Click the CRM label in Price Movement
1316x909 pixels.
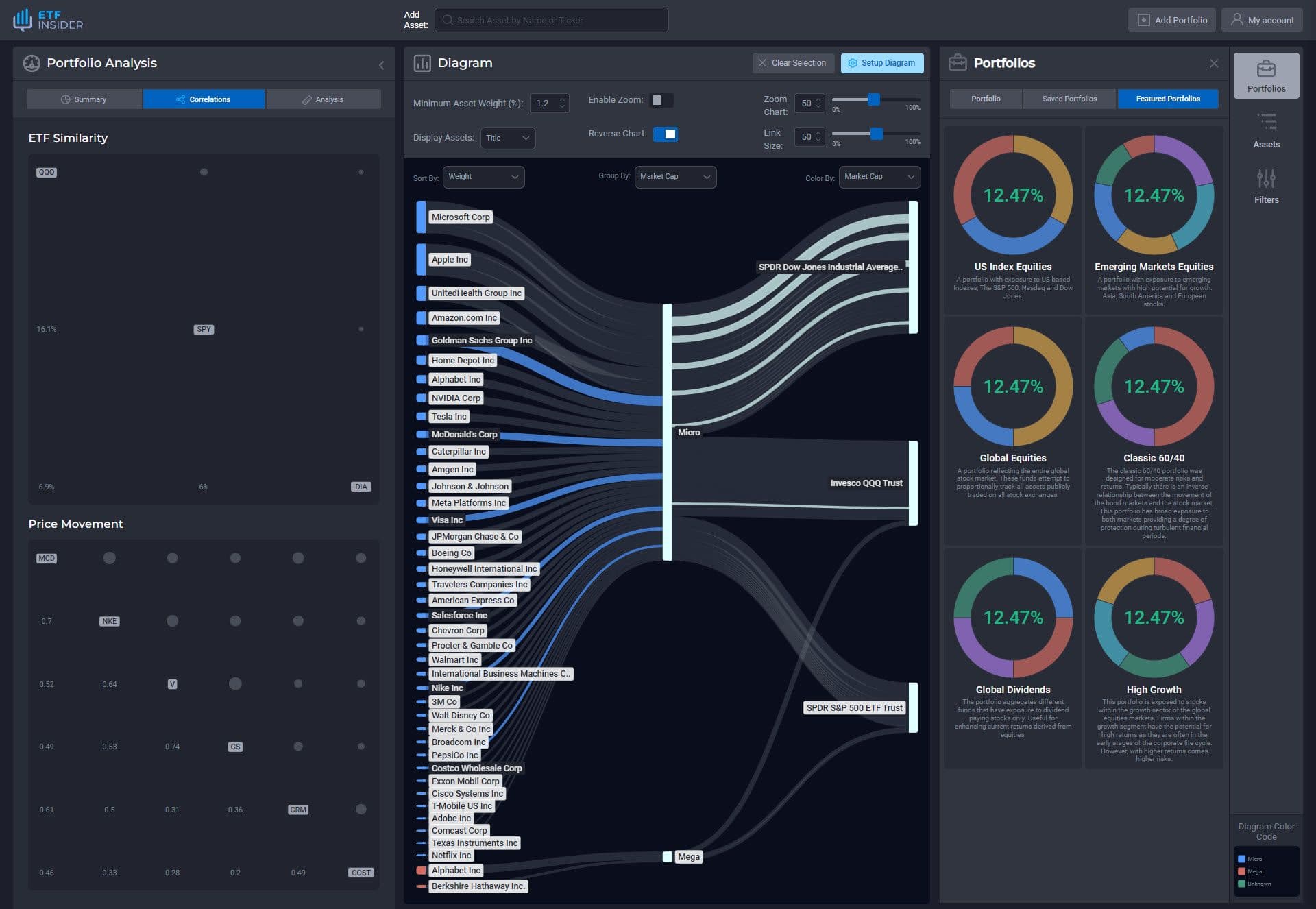[x=298, y=810]
